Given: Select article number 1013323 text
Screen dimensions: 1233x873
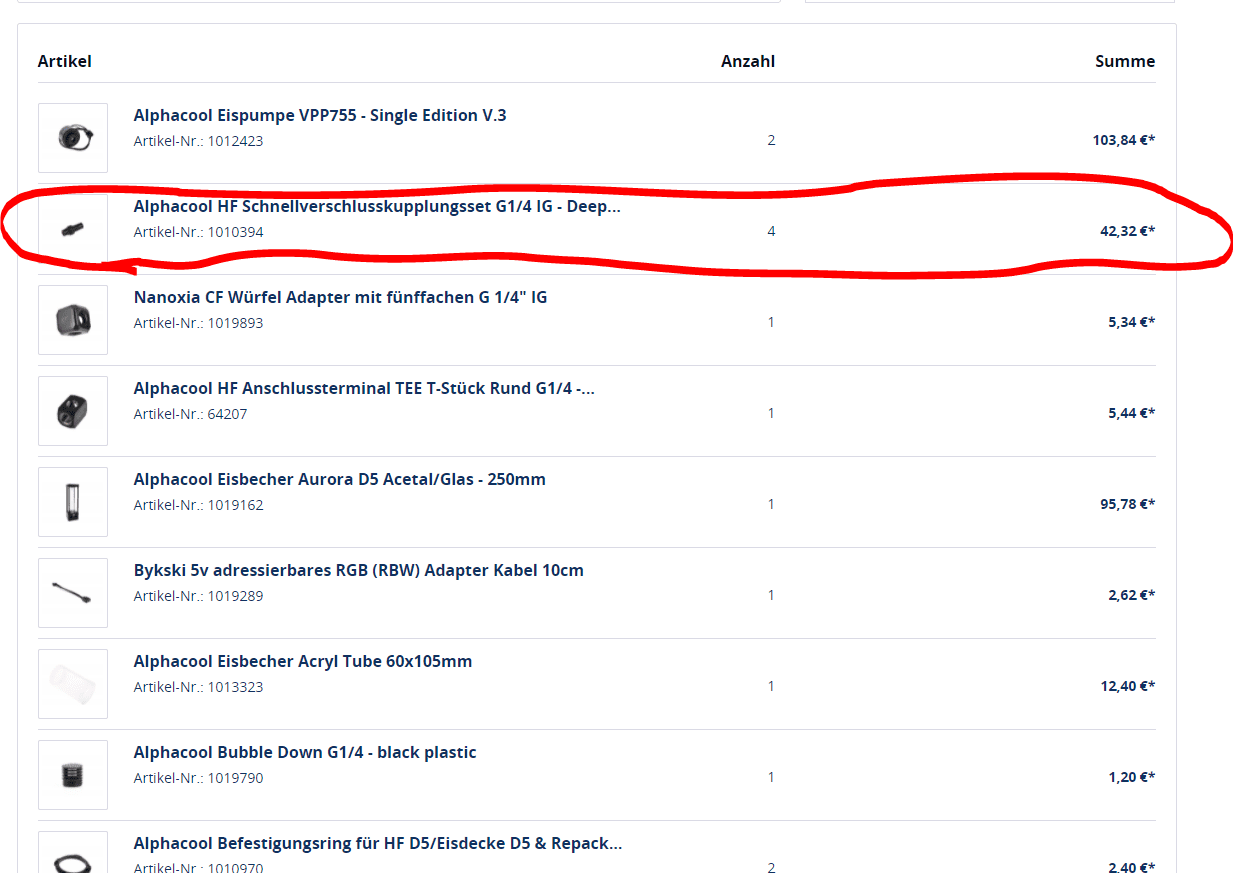Looking at the screenshot, I should coord(199,687).
